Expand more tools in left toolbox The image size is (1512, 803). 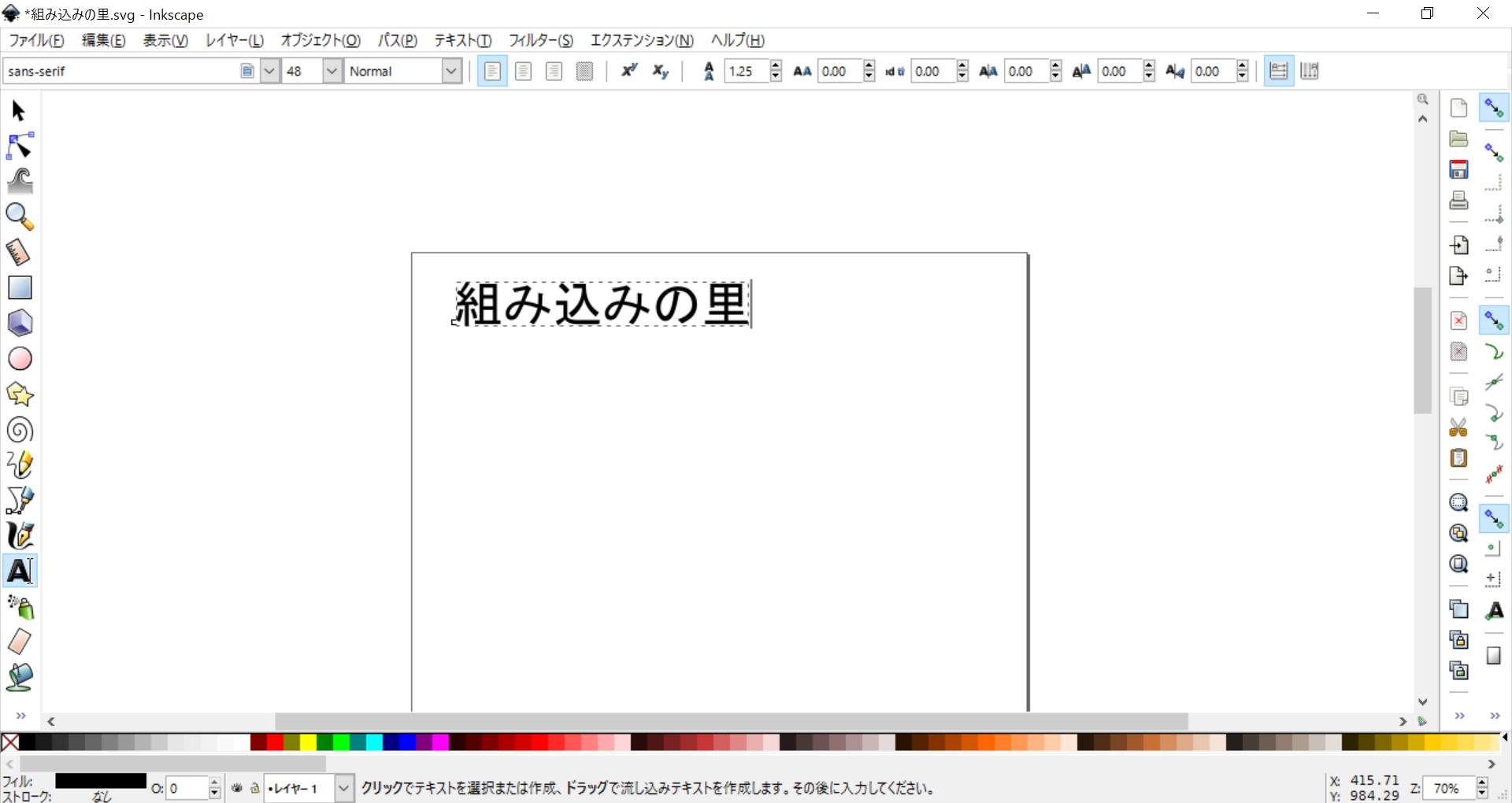pyautogui.click(x=21, y=715)
